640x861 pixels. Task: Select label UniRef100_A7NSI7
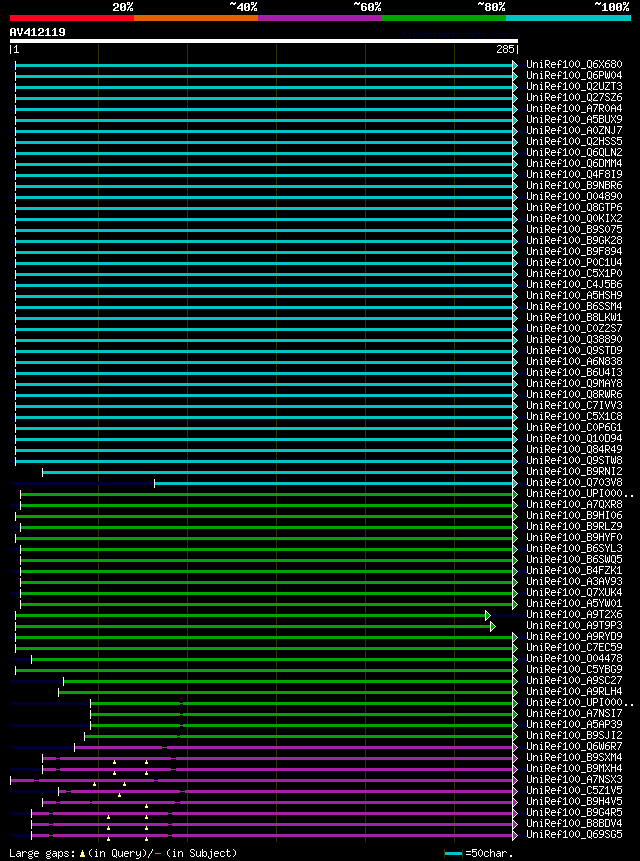coord(574,713)
